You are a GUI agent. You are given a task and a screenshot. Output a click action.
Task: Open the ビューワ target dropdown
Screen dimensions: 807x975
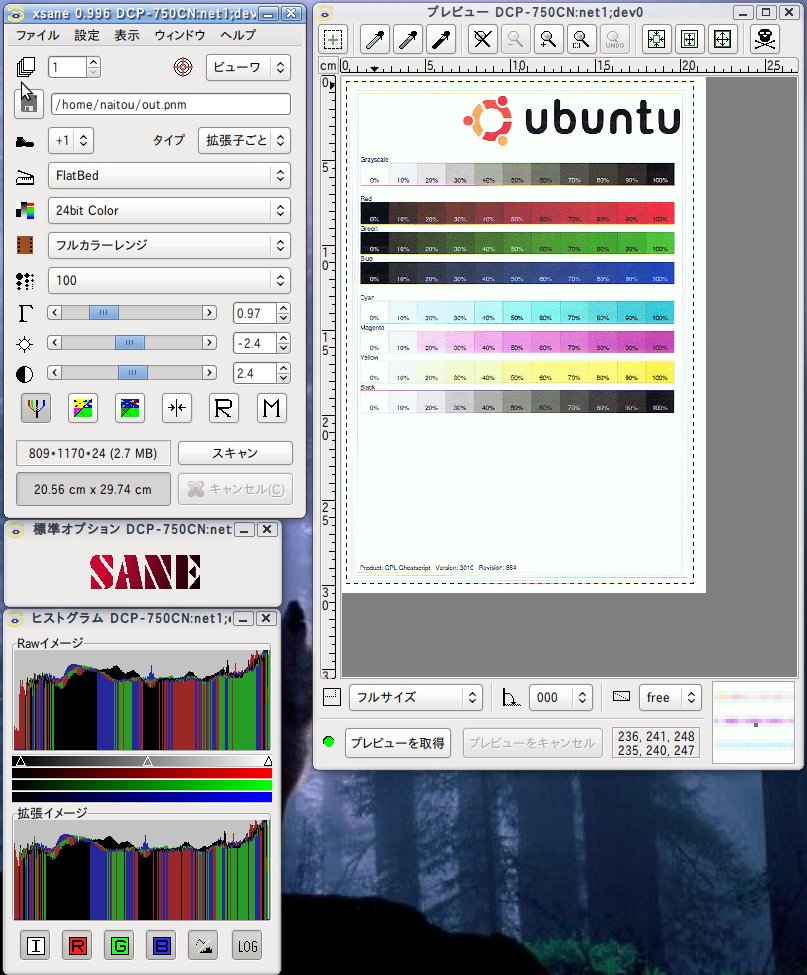point(248,67)
